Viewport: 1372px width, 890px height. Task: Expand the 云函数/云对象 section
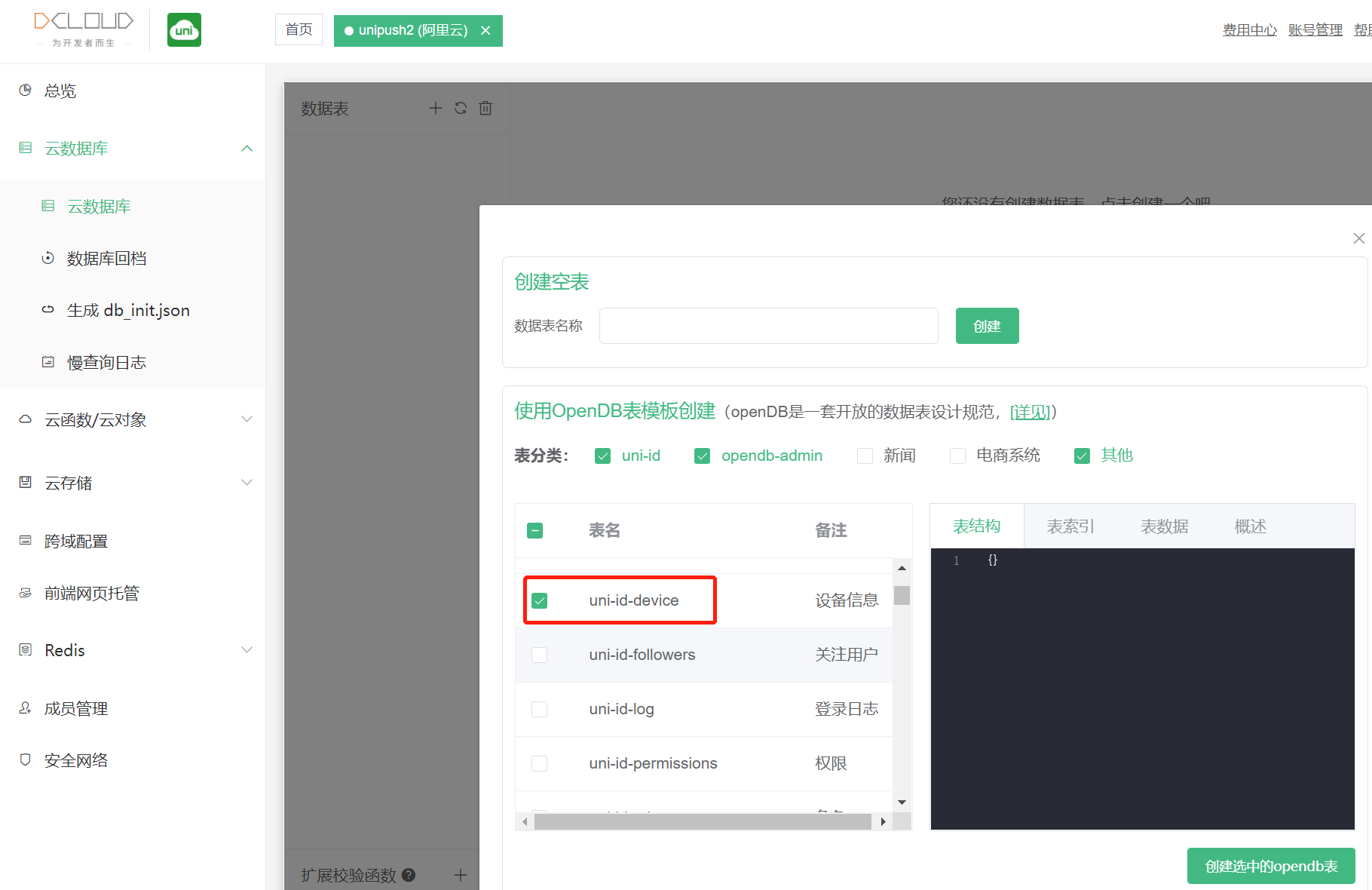(247, 419)
